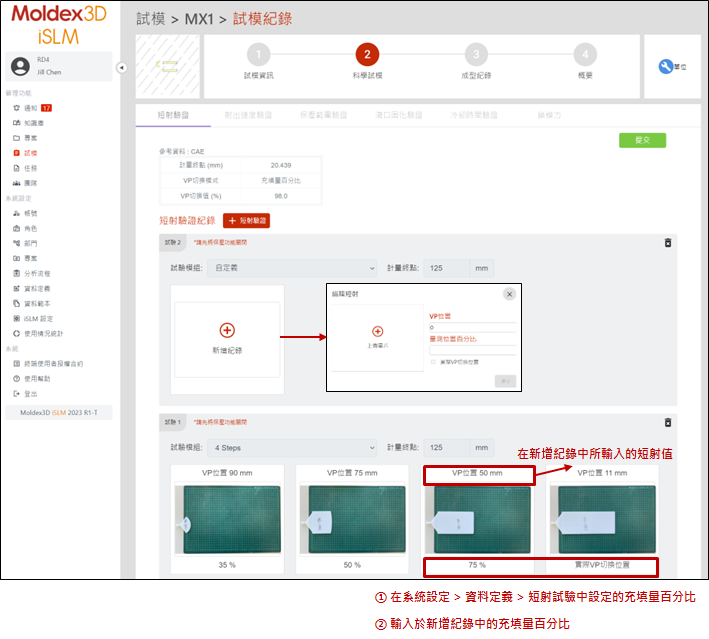
Task: Open 試驗模組 dropdown showing 自定義
Action: pyautogui.click(x=292, y=268)
